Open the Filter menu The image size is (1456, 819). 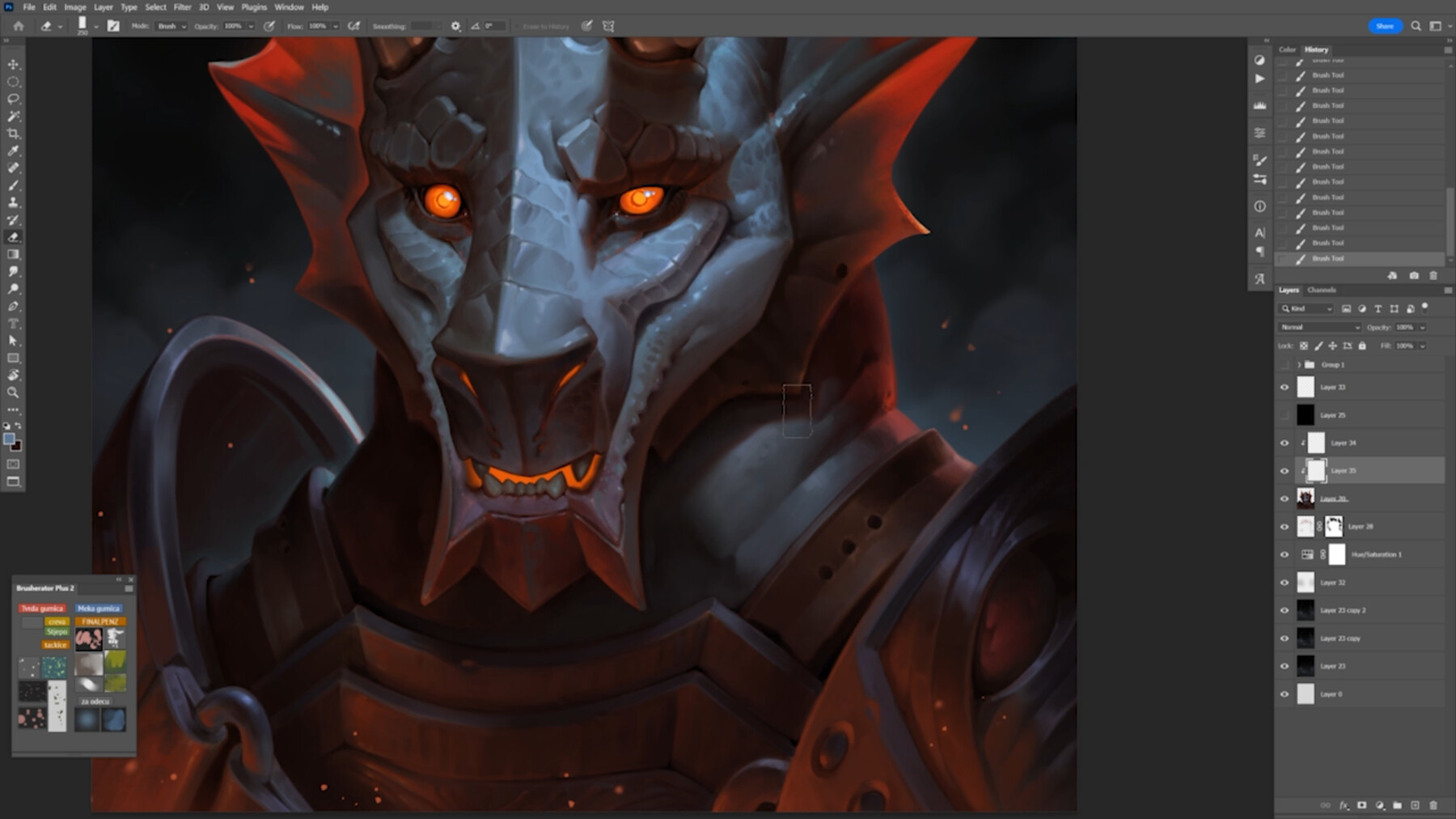point(181,6)
